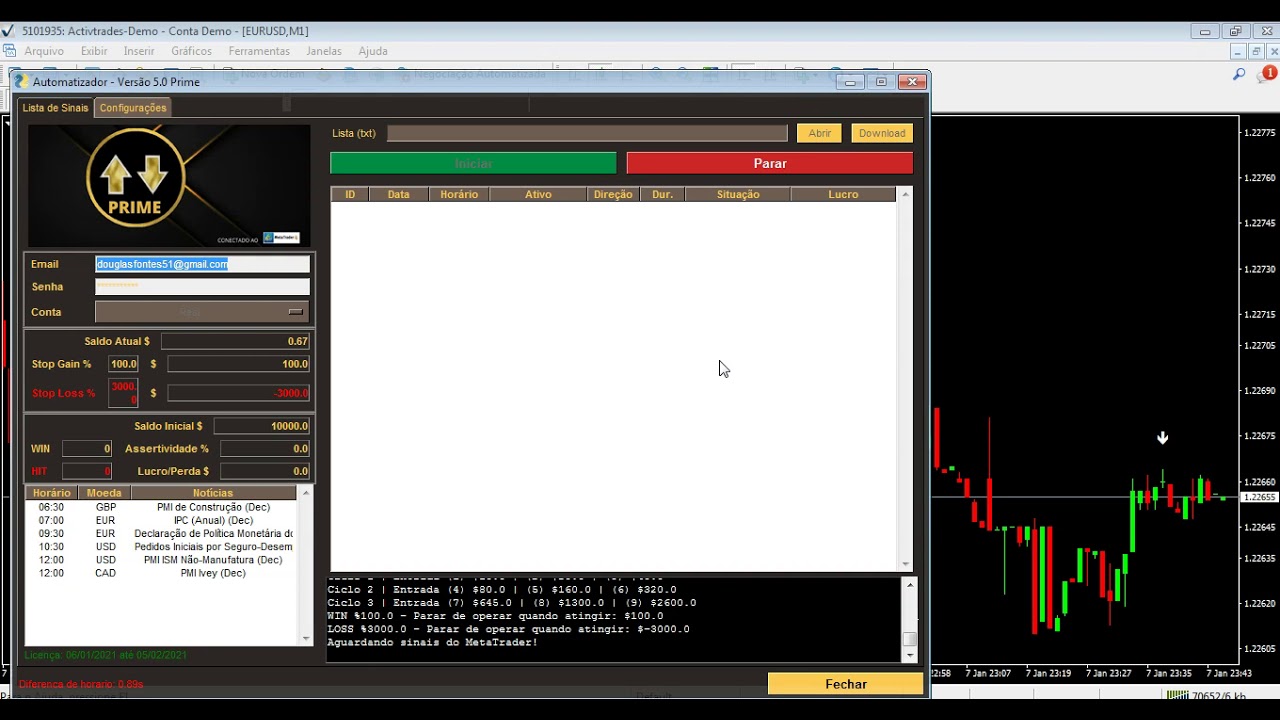Select the 'PMI de Construção (Dec)' news row
1280x720 pixels.
coord(161,507)
